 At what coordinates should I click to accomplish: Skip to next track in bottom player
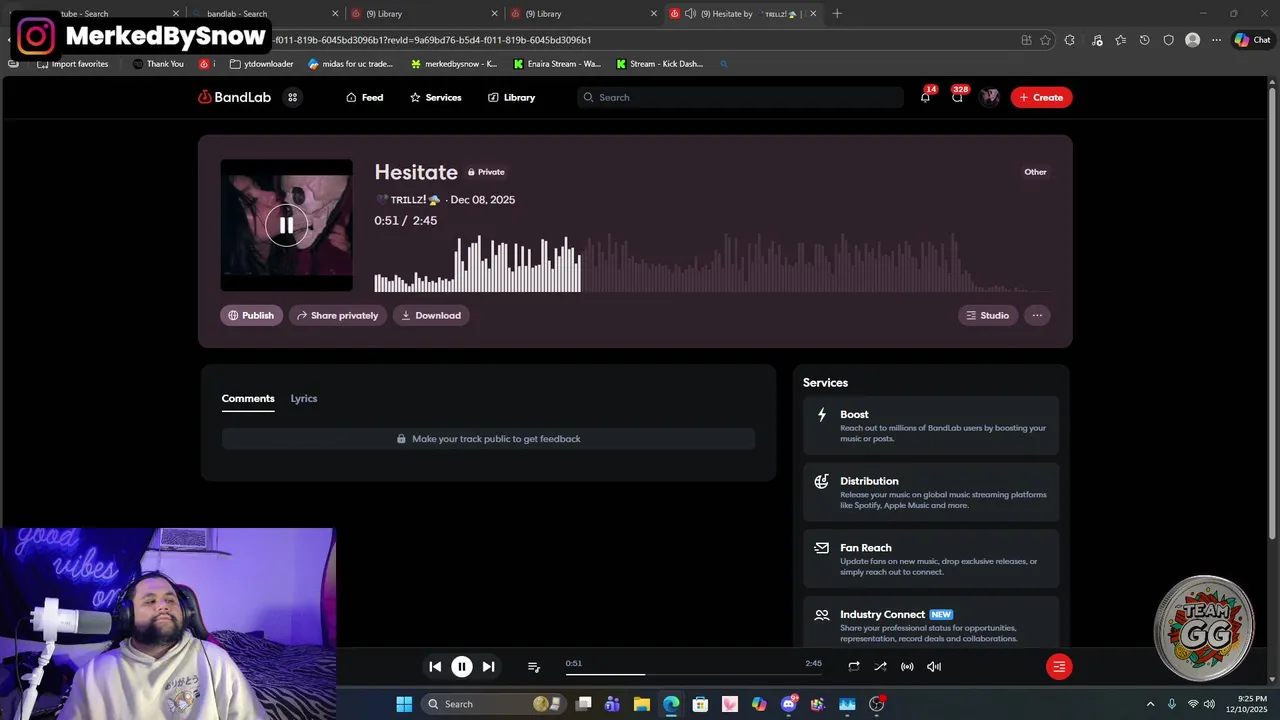[488, 666]
